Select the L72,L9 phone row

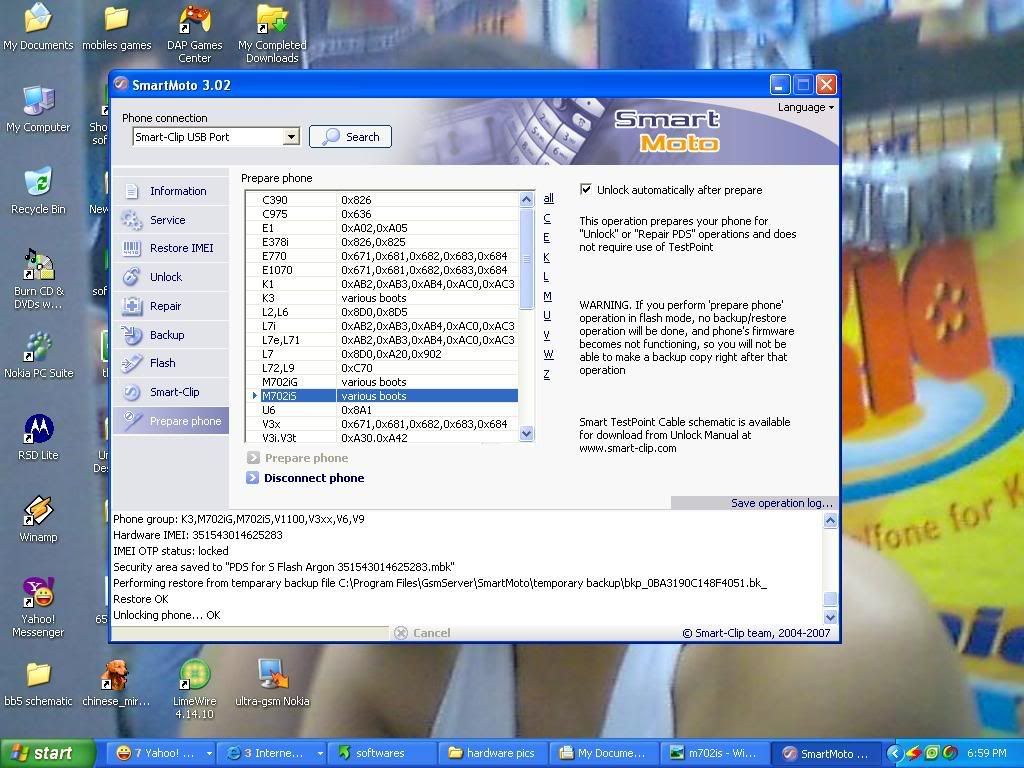(384, 368)
